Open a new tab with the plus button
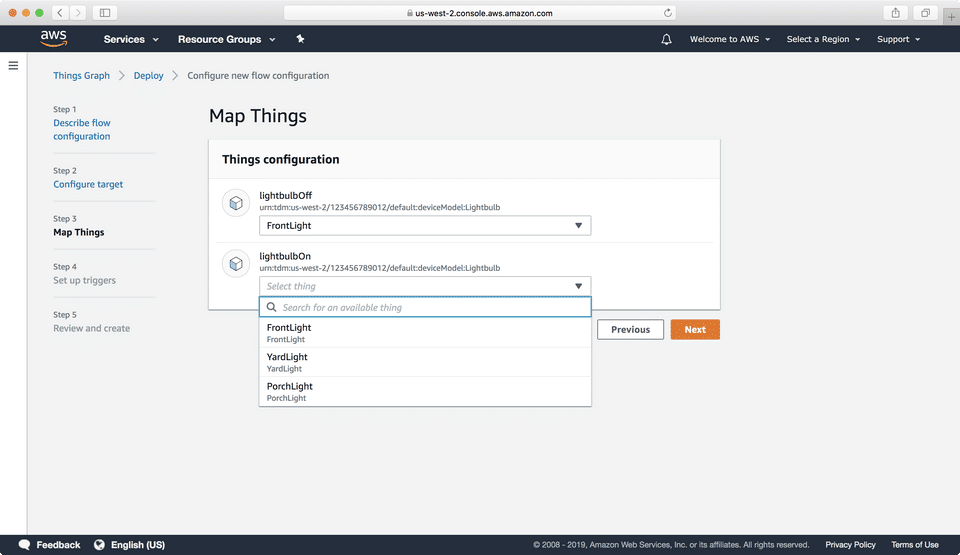This screenshot has height=555, width=960. pyautogui.click(x=951, y=17)
